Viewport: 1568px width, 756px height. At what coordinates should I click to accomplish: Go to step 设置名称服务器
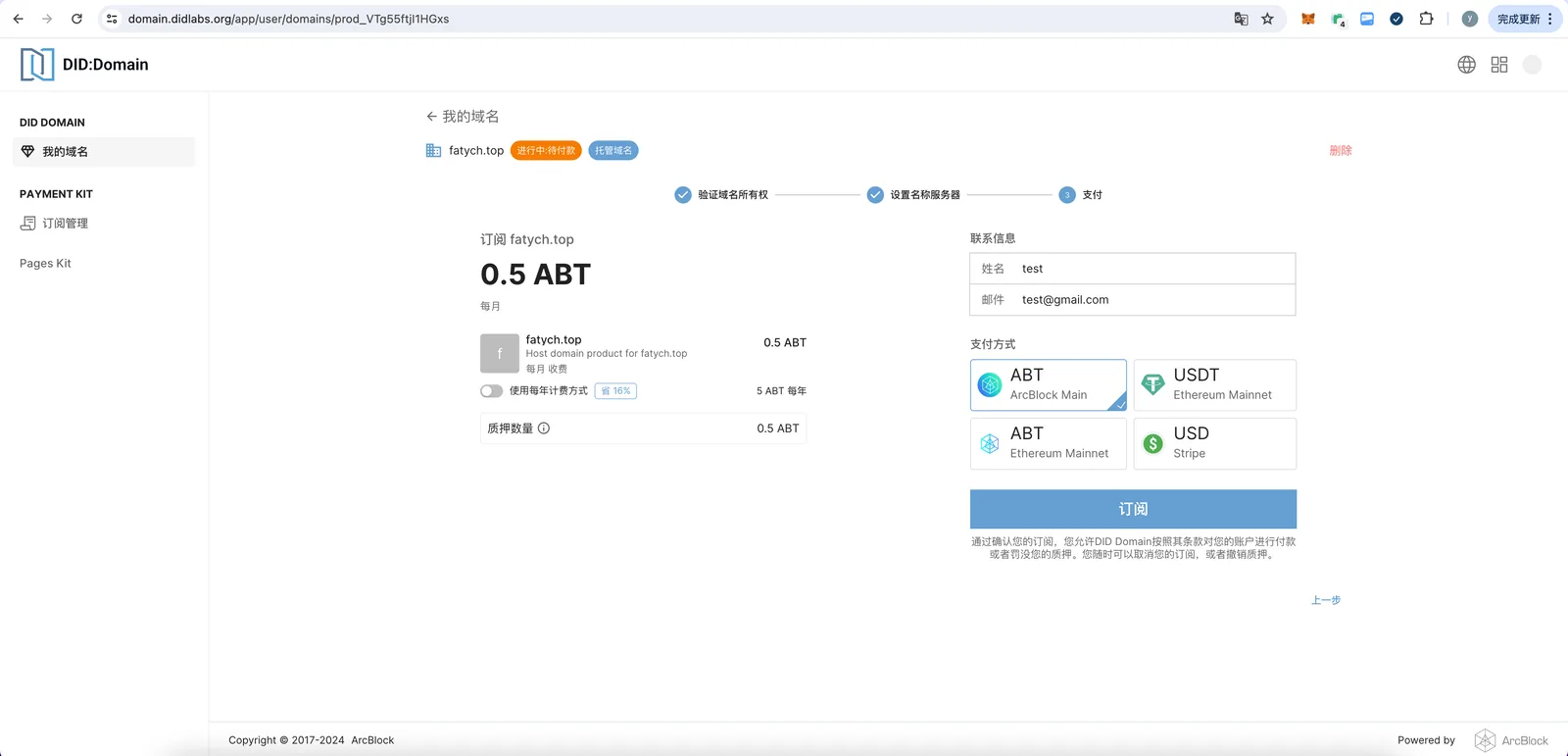pos(913,195)
